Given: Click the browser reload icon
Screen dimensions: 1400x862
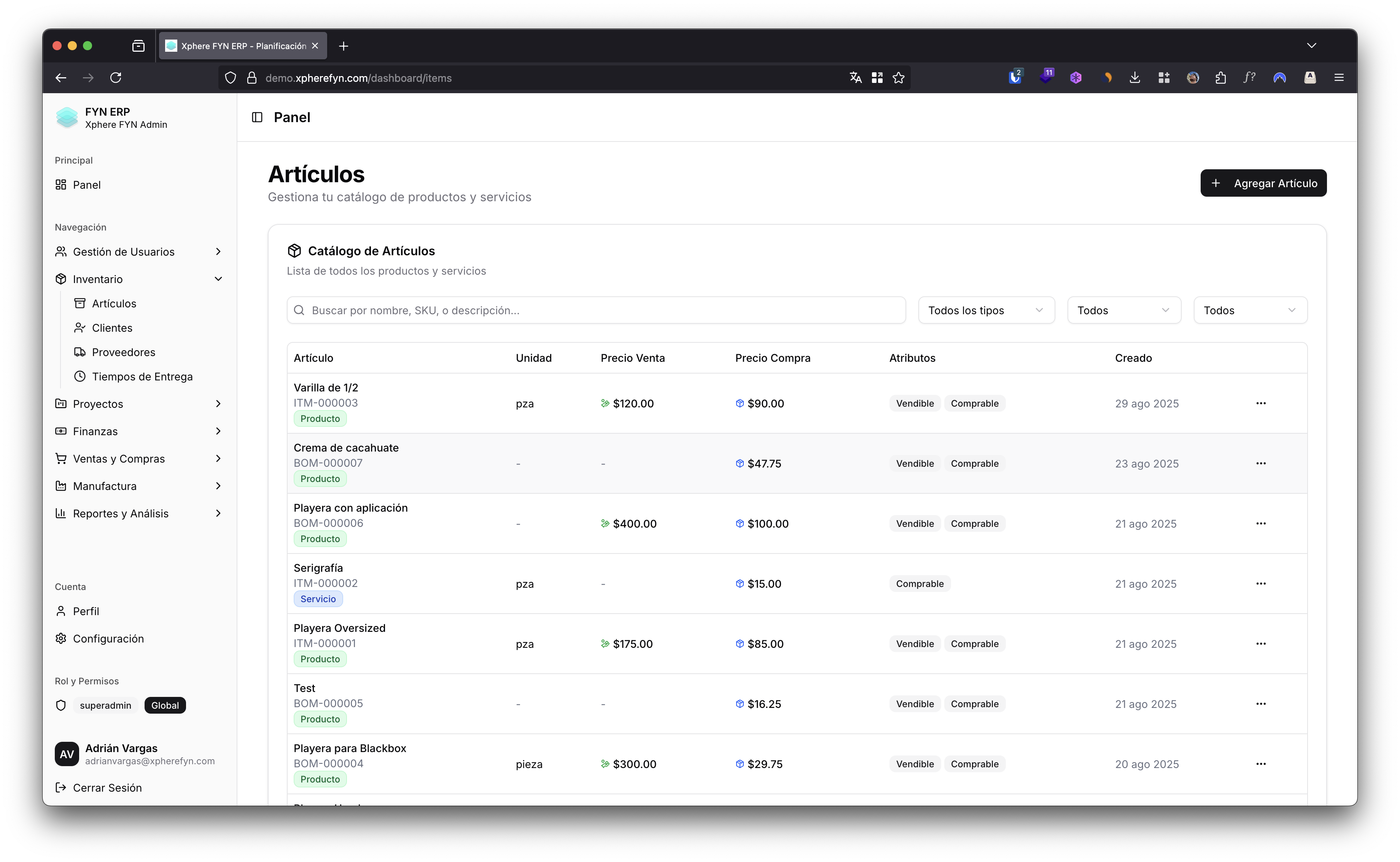Looking at the screenshot, I should coord(116,78).
